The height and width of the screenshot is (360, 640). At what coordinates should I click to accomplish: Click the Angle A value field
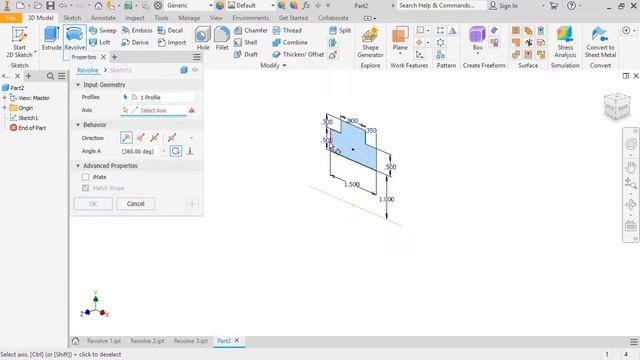(x=140, y=151)
